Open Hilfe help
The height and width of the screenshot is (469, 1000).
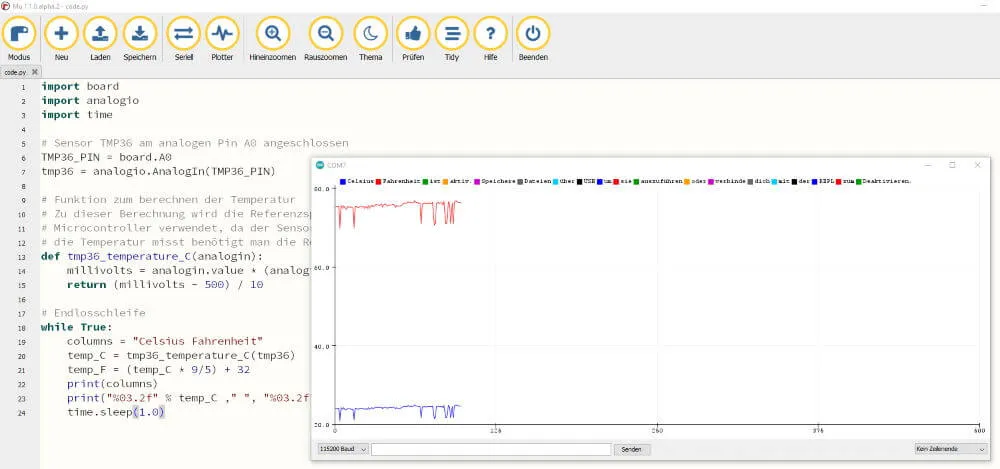[x=490, y=33]
